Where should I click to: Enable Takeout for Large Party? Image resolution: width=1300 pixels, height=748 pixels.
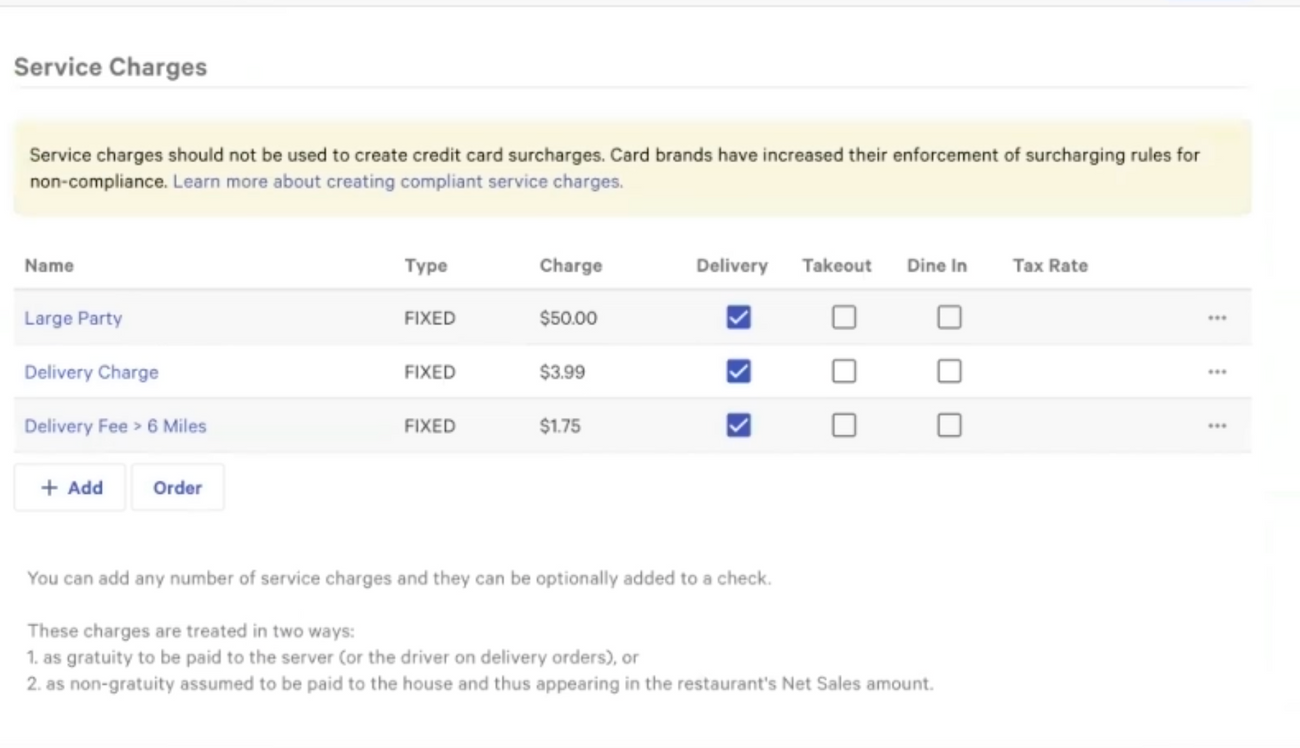coord(844,317)
